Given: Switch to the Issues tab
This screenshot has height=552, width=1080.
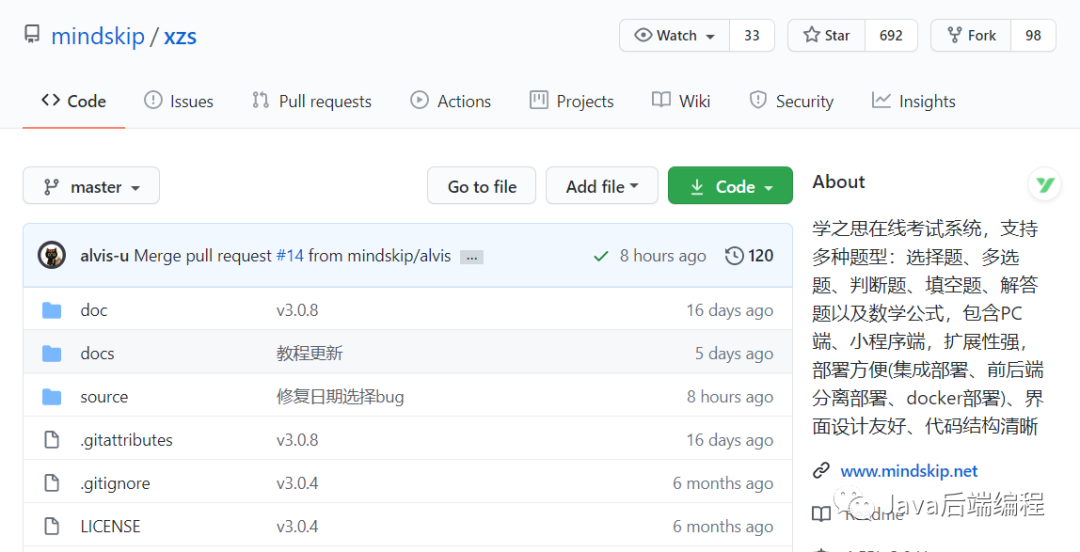Looking at the screenshot, I should [178, 101].
